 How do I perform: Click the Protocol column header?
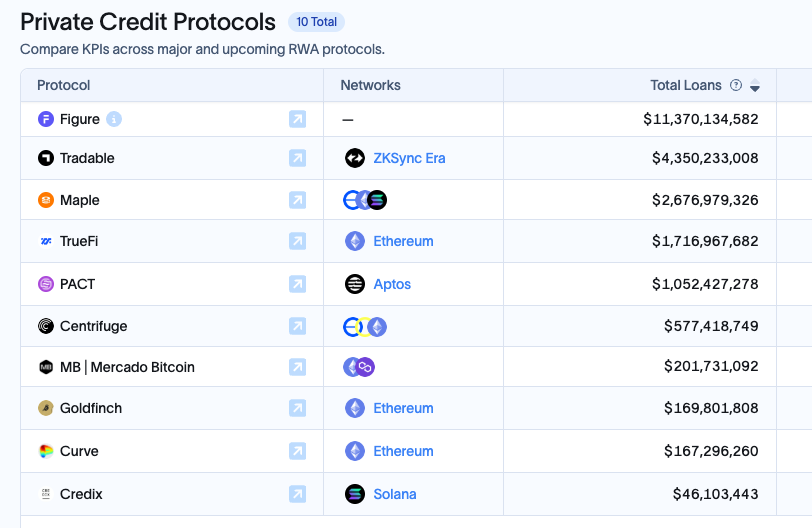coord(64,85)
